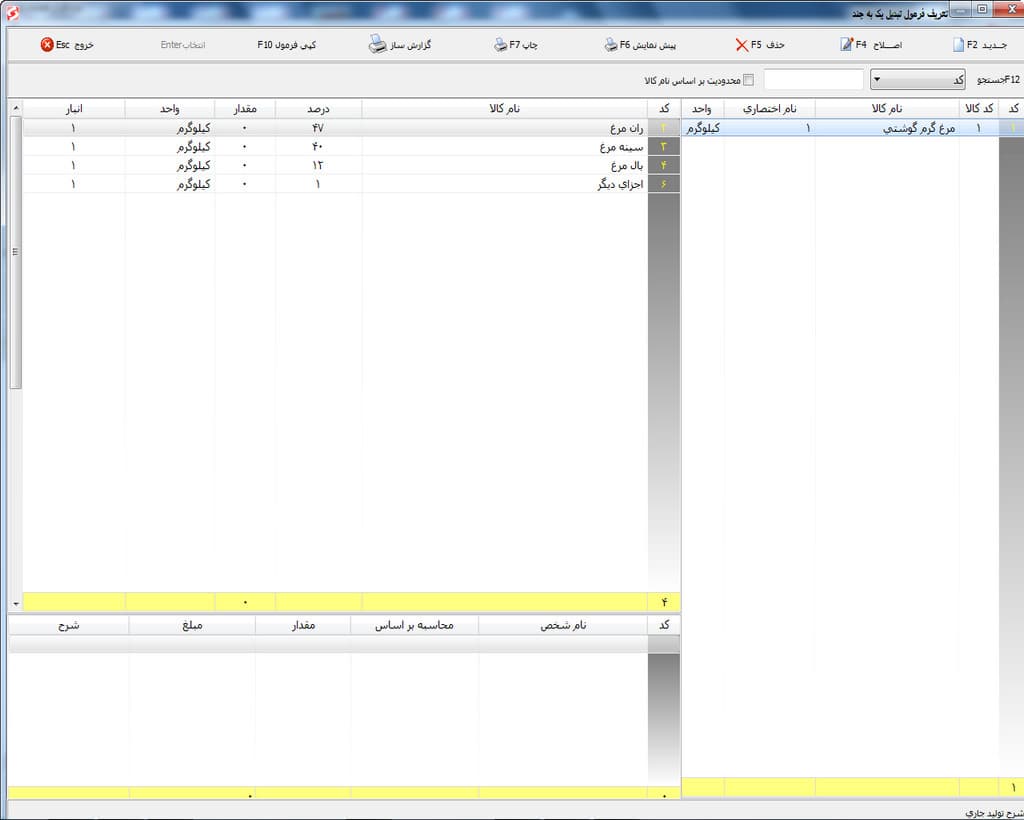The width and height of the screenshot is (1024, 820).
Task: Select the chicken wing row with 12 percent
Action: tap(351, 165)
